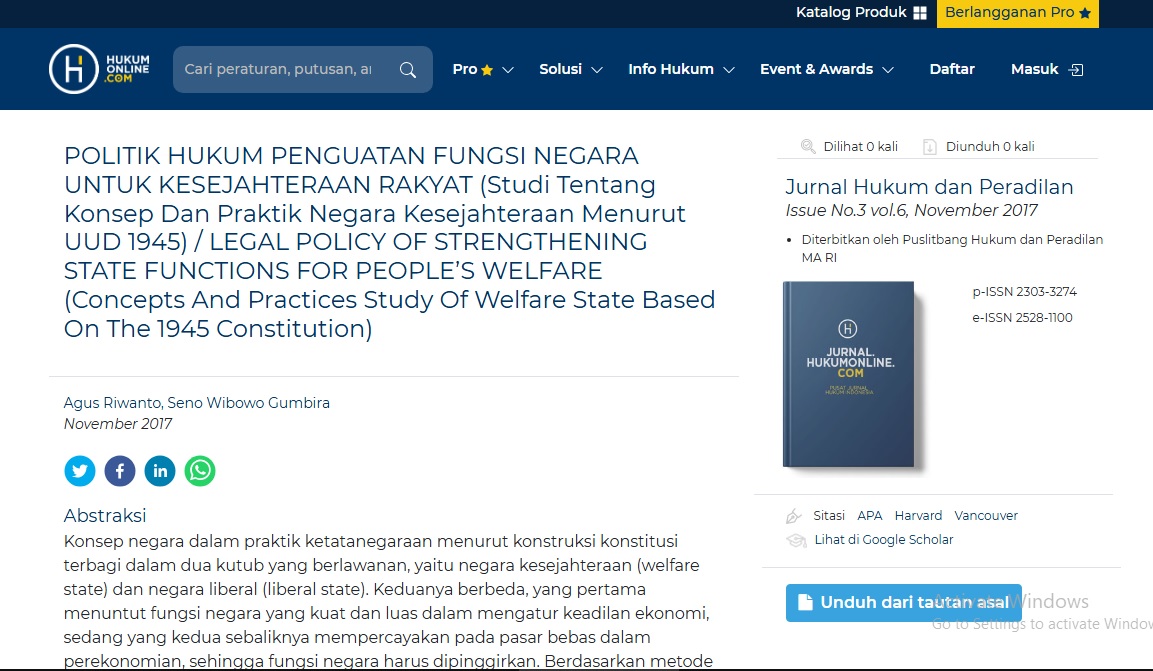
Task: Click the journal book cover thumbnail
Action: click(849, 374)
